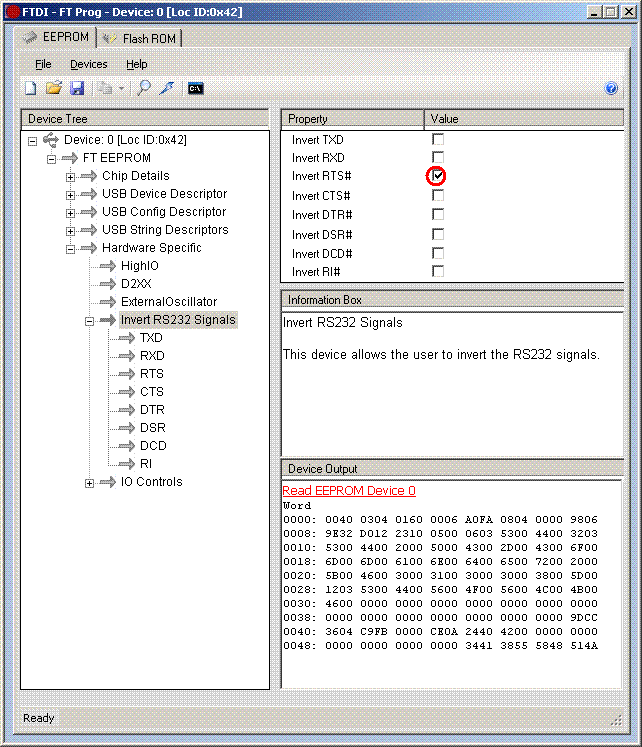
Task: Select the ExternalOscillator tree item
Action: (169, 302)
